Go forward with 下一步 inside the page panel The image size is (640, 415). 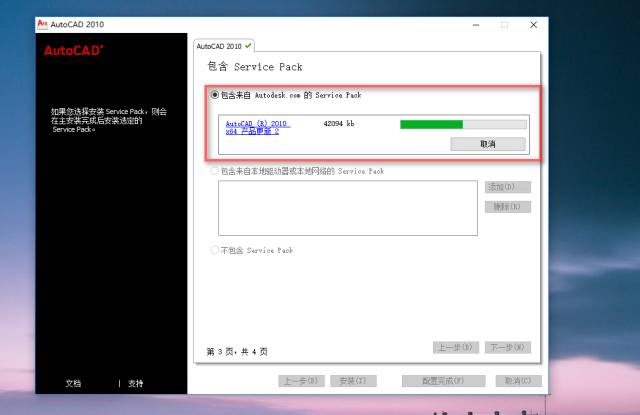point(508,347)
